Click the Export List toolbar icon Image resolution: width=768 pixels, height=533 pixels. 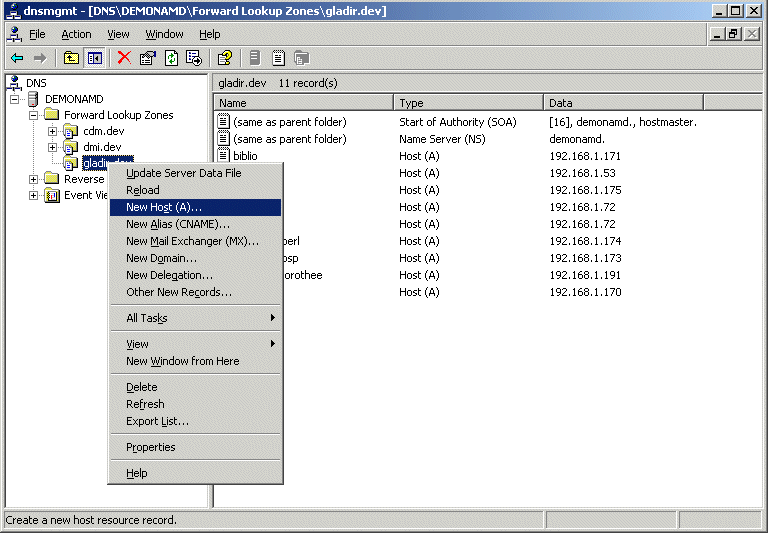[194, 58]
